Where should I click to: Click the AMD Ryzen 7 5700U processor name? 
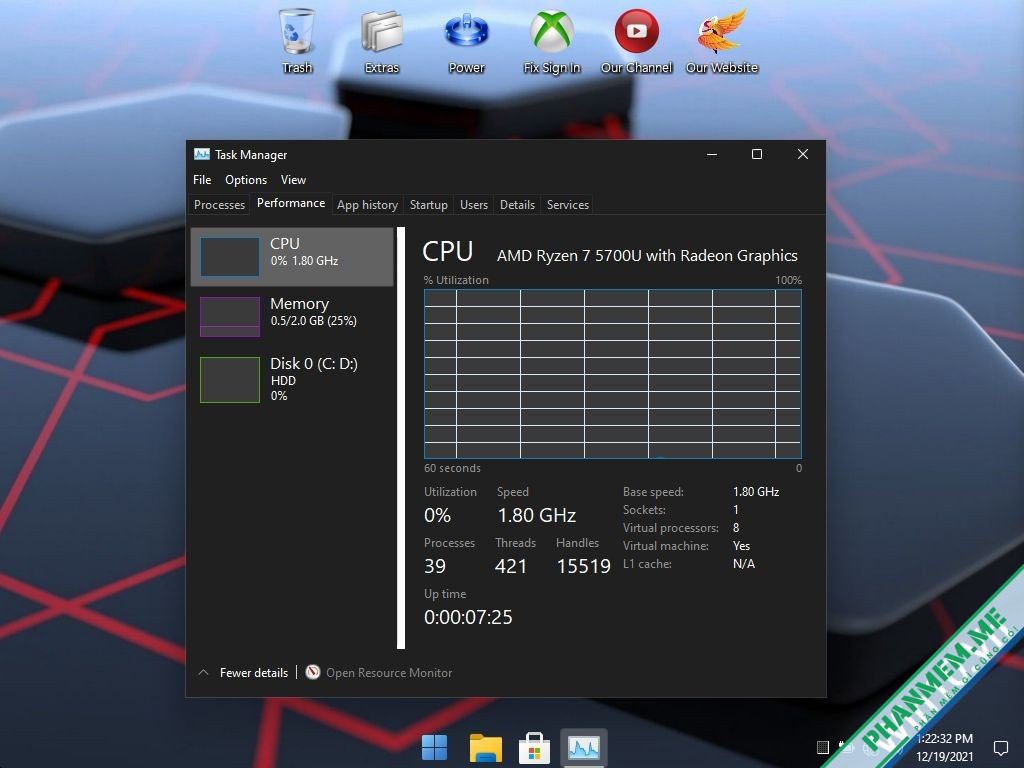[647, 255]
